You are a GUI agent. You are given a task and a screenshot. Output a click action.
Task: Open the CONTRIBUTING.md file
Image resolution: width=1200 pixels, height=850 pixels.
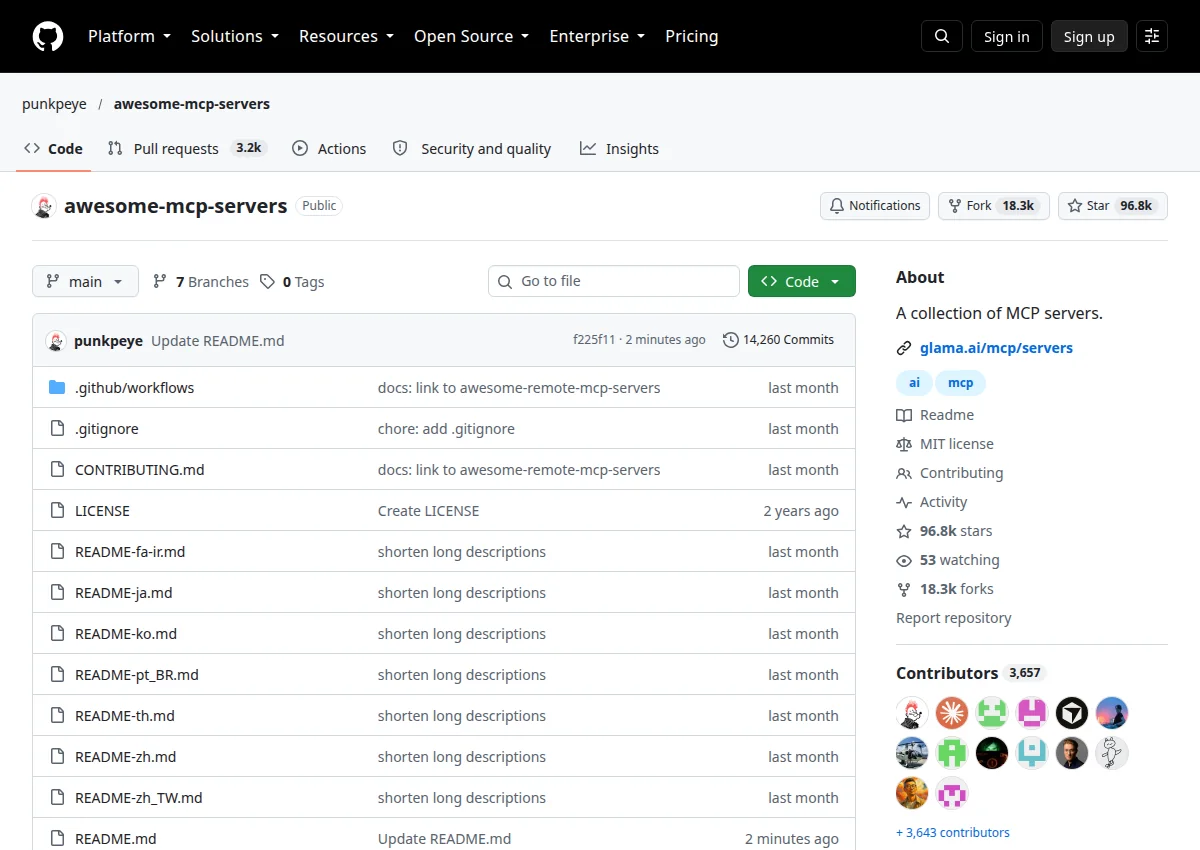[x=140, y=470]
